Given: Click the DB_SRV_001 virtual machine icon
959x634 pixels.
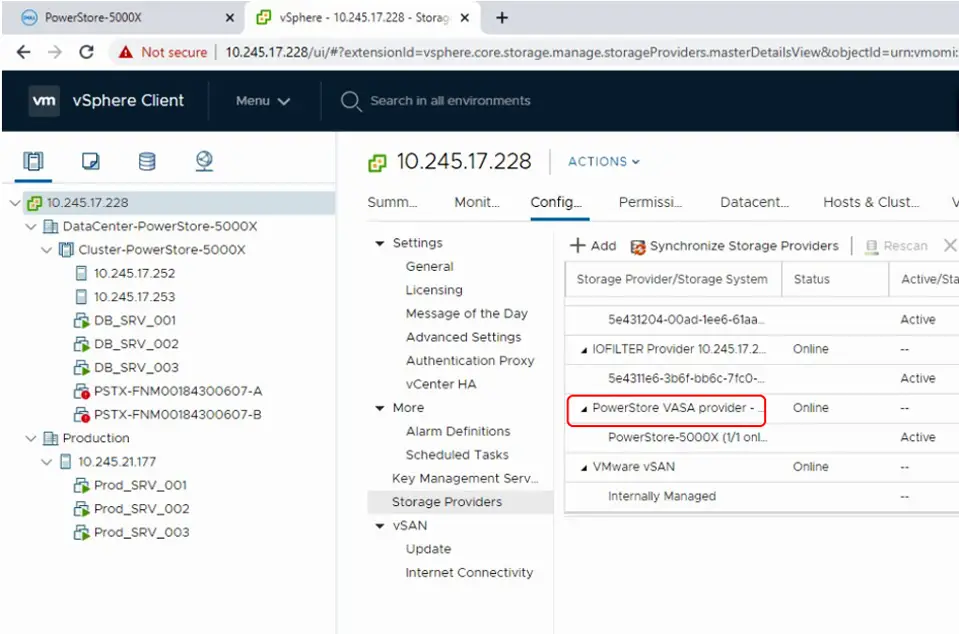Looking at the screenshot, I should coord(81,320).
